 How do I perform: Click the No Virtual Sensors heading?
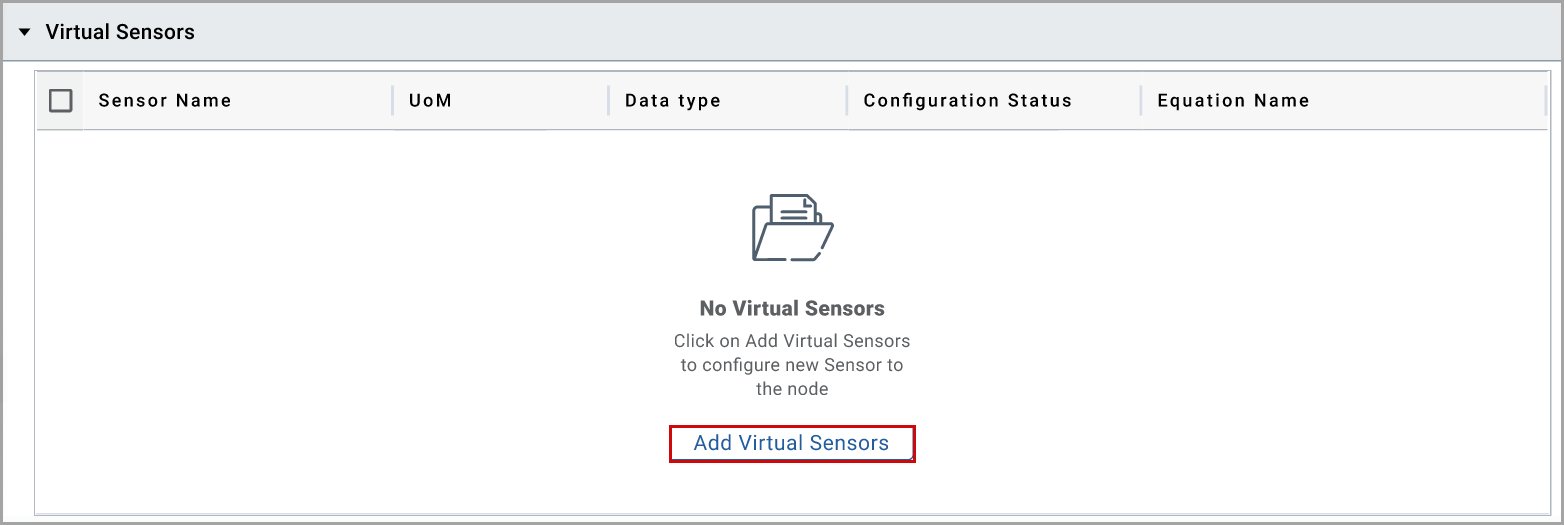(x=791, y=308)
